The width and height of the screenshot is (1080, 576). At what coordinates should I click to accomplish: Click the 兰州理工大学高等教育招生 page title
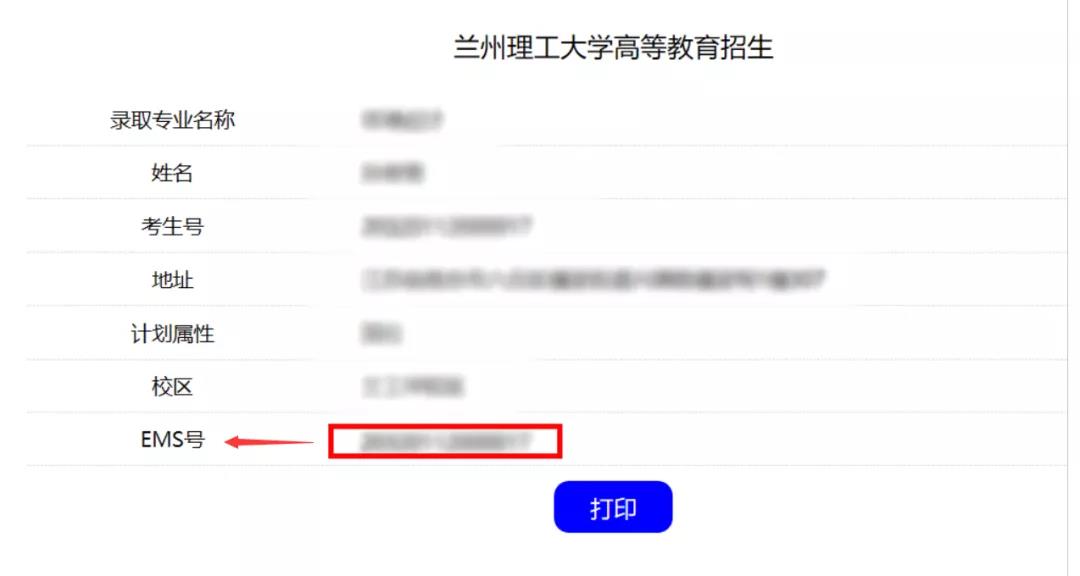click(613, 47)
